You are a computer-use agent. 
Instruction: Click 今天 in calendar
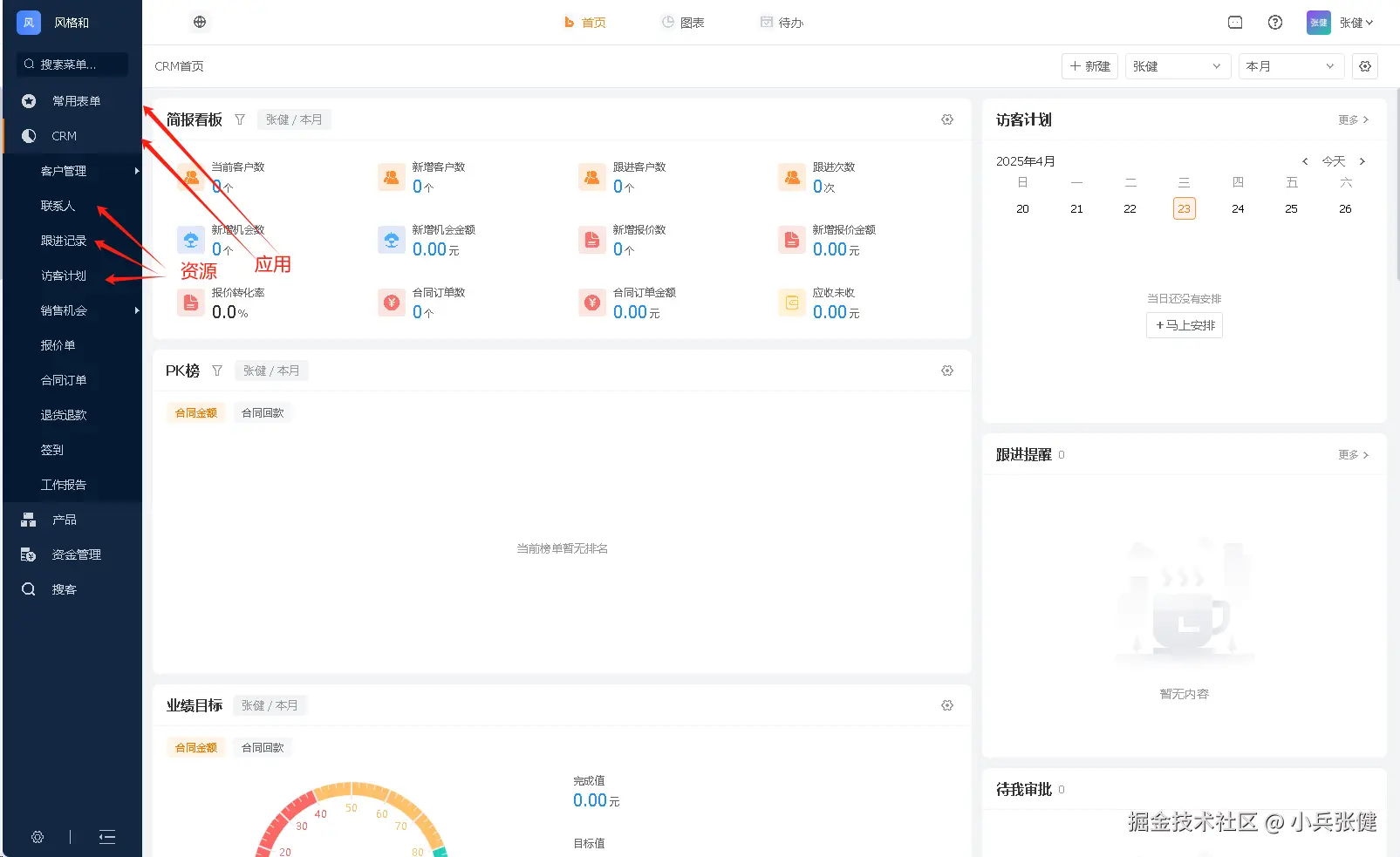tap(1334, 161)
